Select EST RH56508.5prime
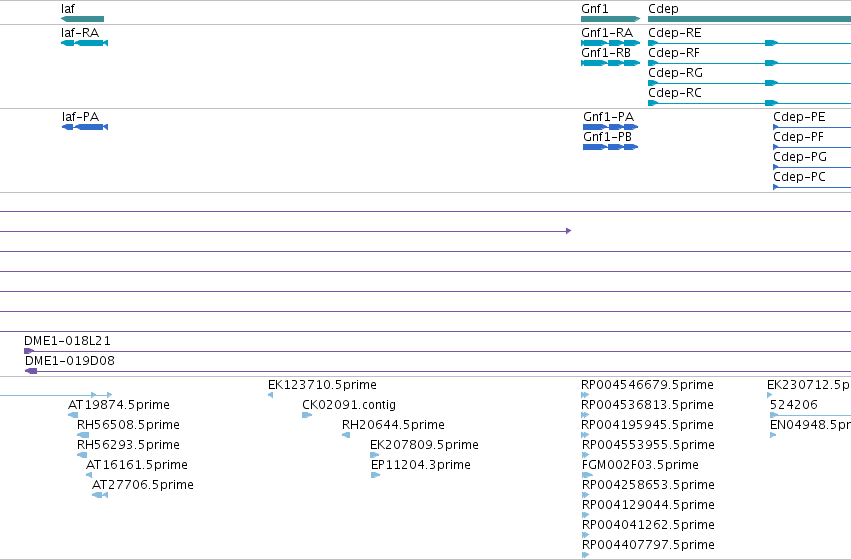This screenshot has width=851, height=560. 83,435
